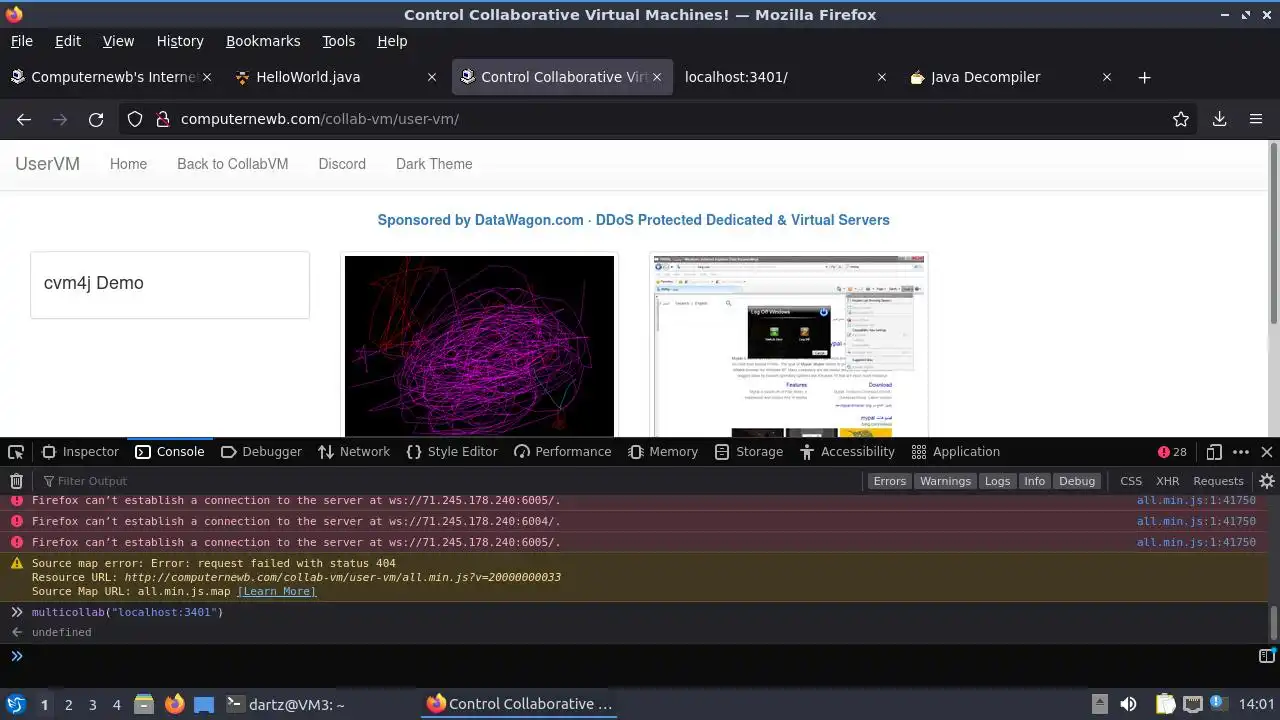Open the system start menu icon
This screenshot has height=720, width=1280.
click(x=16, y=704)
